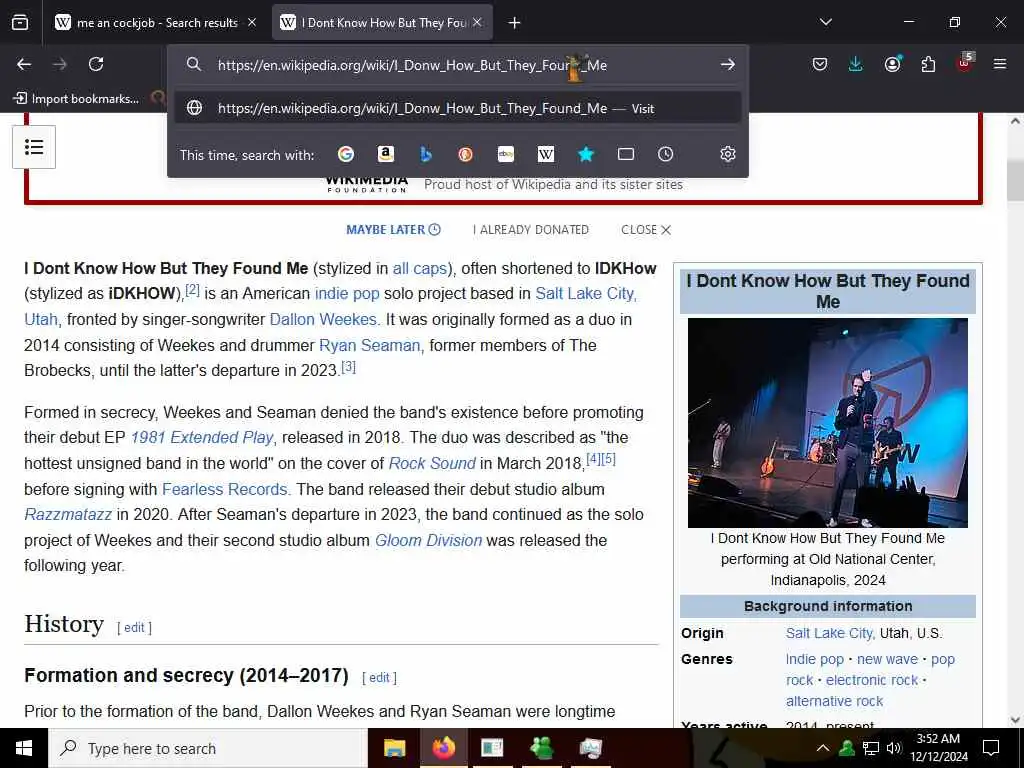Click citation reference [2]
1024x768 pixels.
coord(192,289)
